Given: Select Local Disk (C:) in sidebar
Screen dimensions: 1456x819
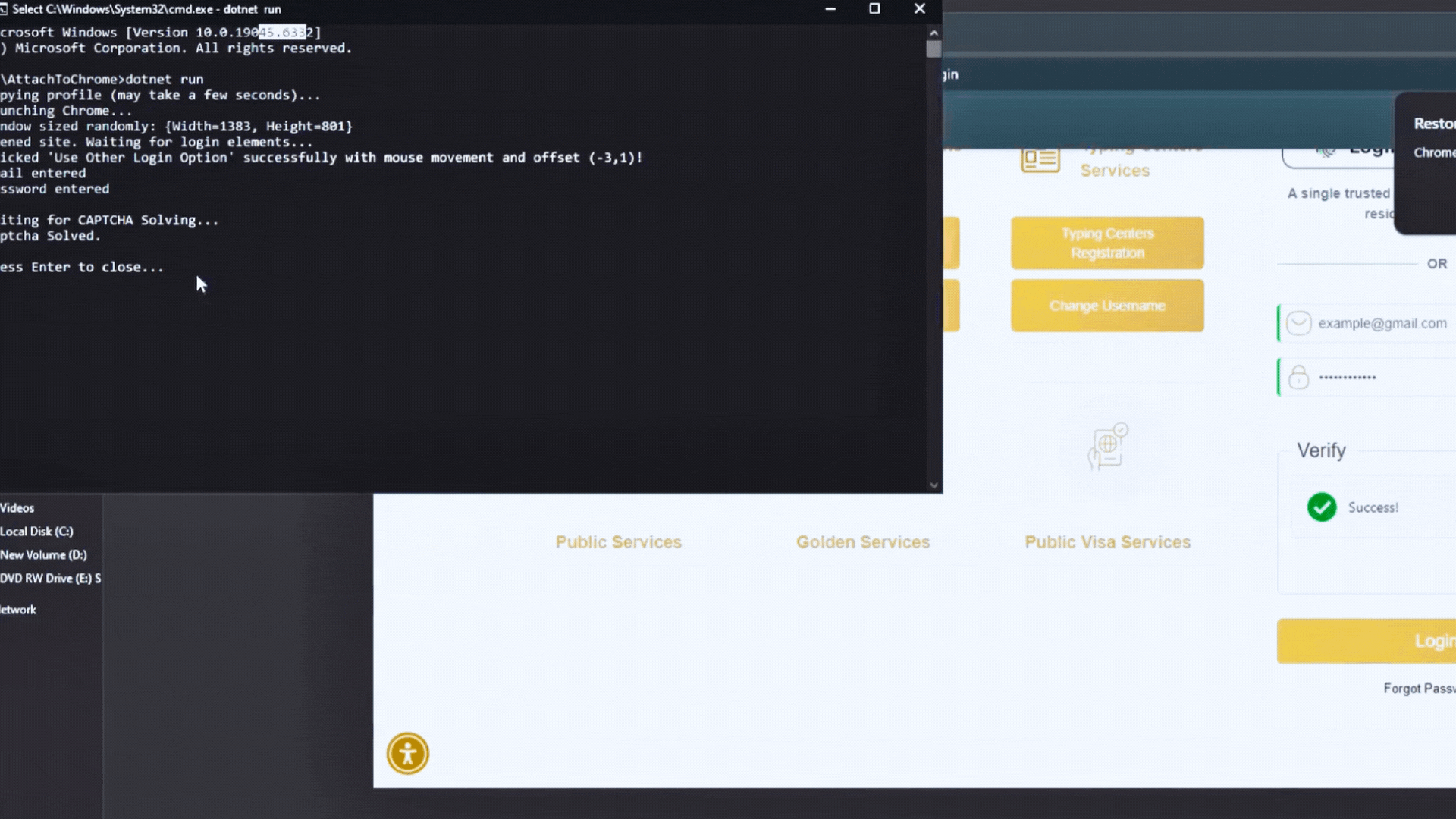Looking at the screenshot, I should (x=36, y=532).
